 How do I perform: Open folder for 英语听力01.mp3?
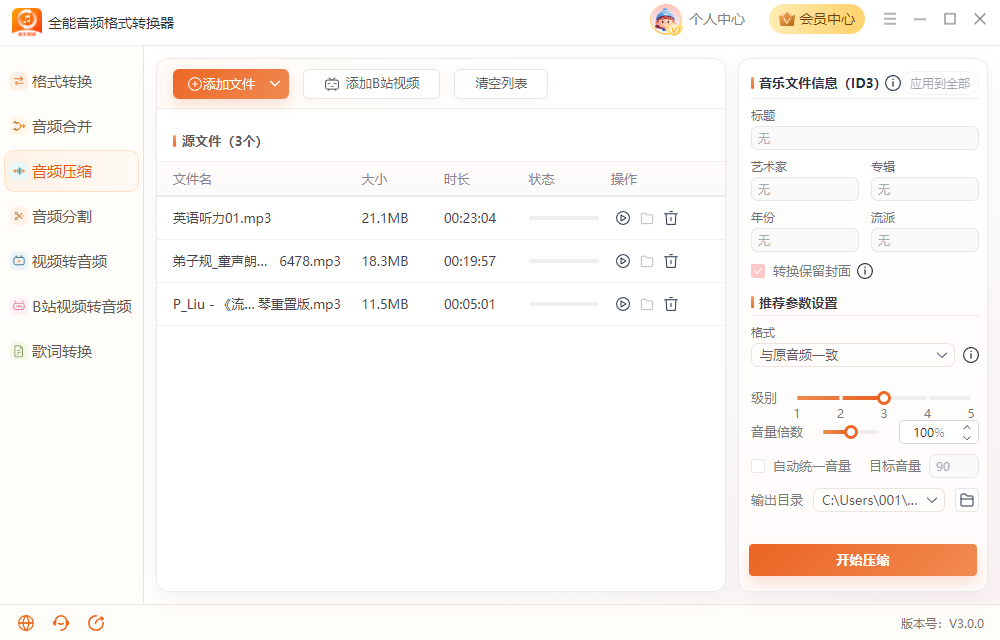click(x=647, y=218)
